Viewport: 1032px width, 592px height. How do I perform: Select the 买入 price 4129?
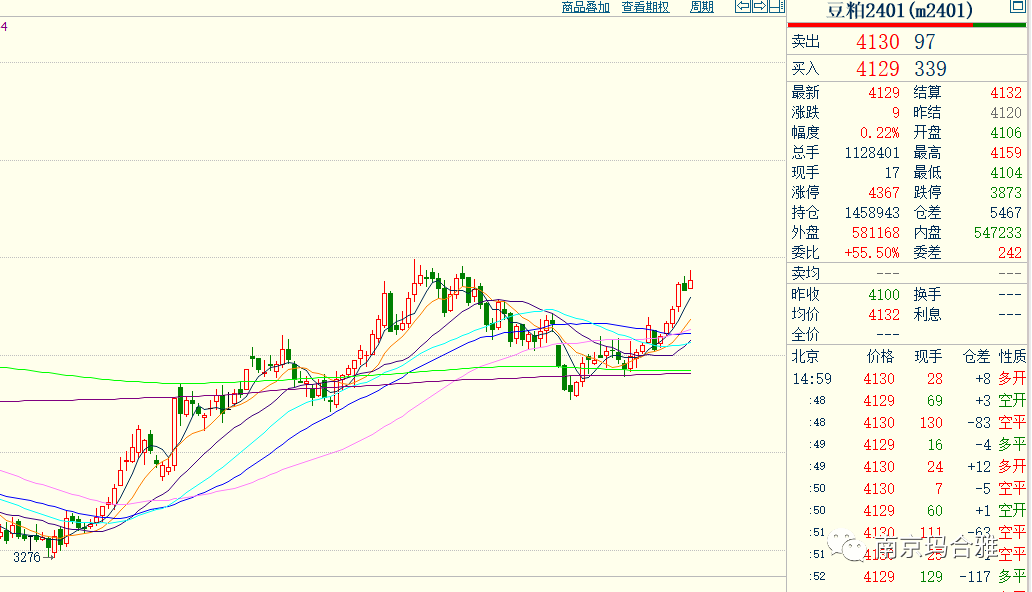point(877,68)
